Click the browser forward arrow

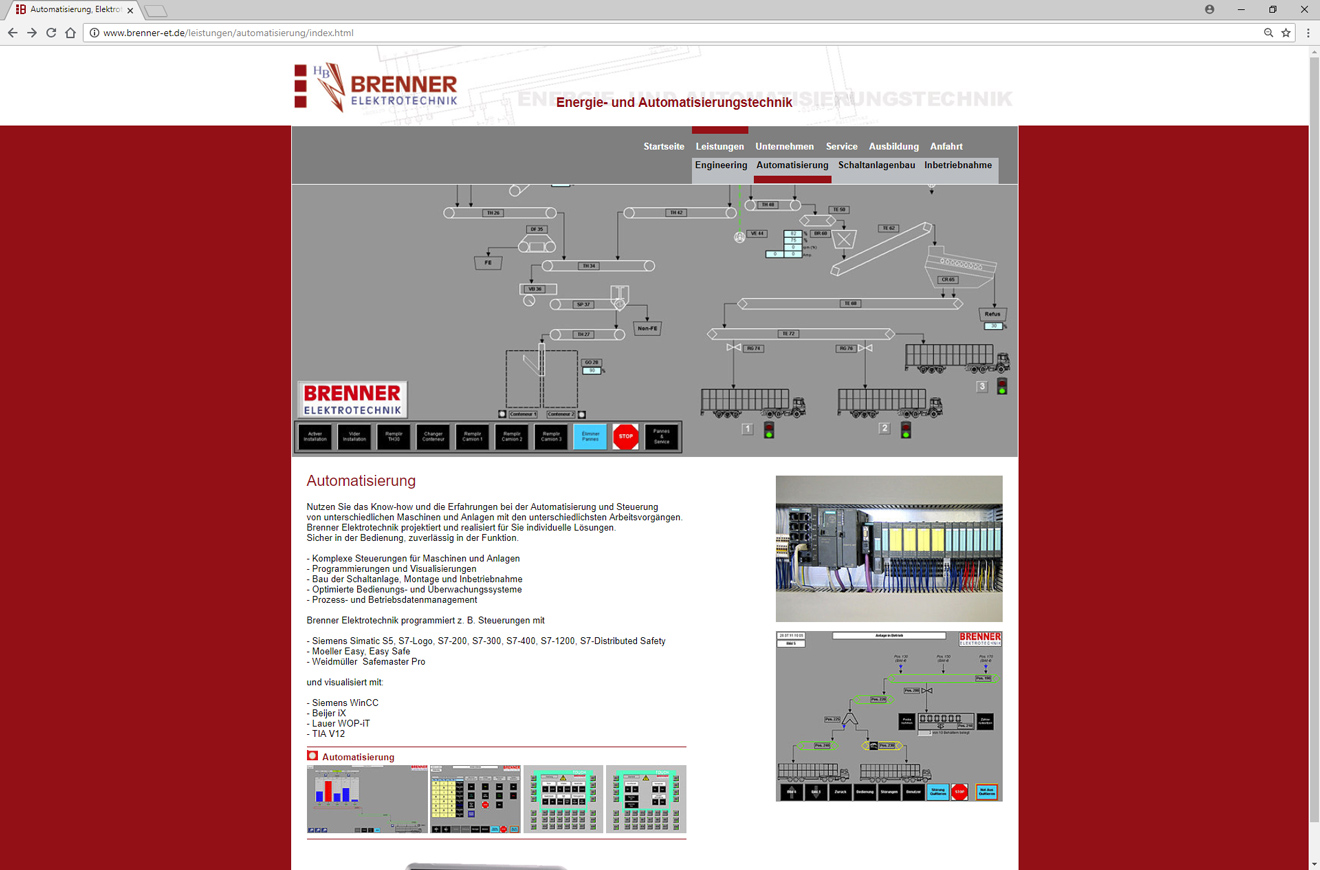pyautogui.click(x=32, y=33)
